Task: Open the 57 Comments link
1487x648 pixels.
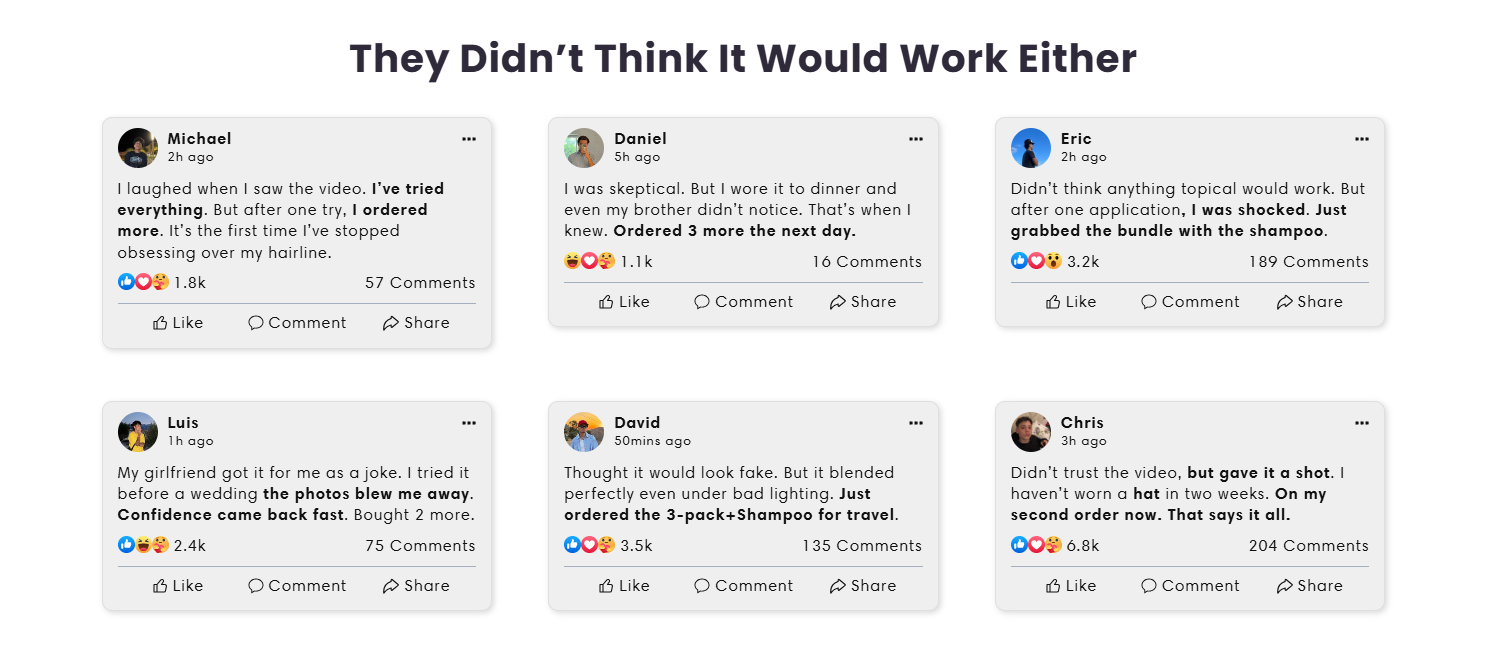Action: (420, 283)
